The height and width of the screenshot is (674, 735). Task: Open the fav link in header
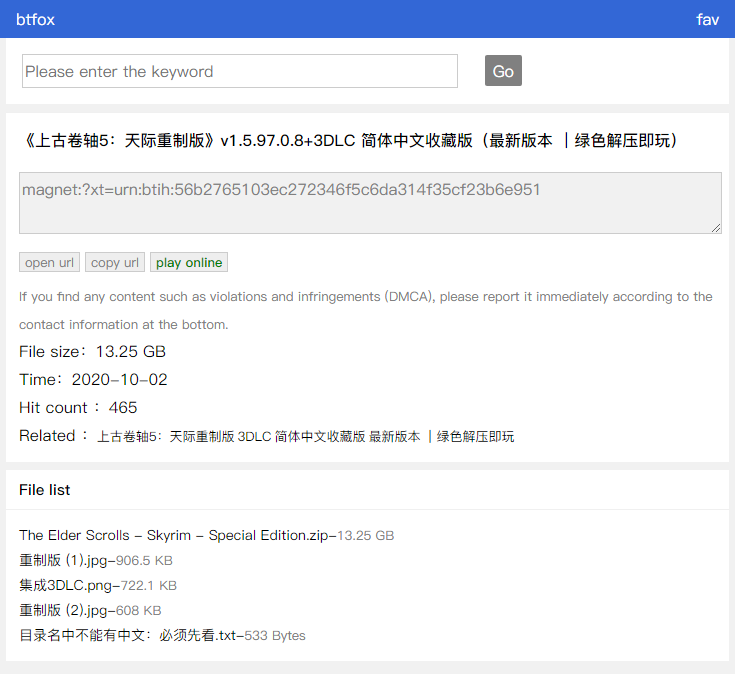(x=707, y=20)
